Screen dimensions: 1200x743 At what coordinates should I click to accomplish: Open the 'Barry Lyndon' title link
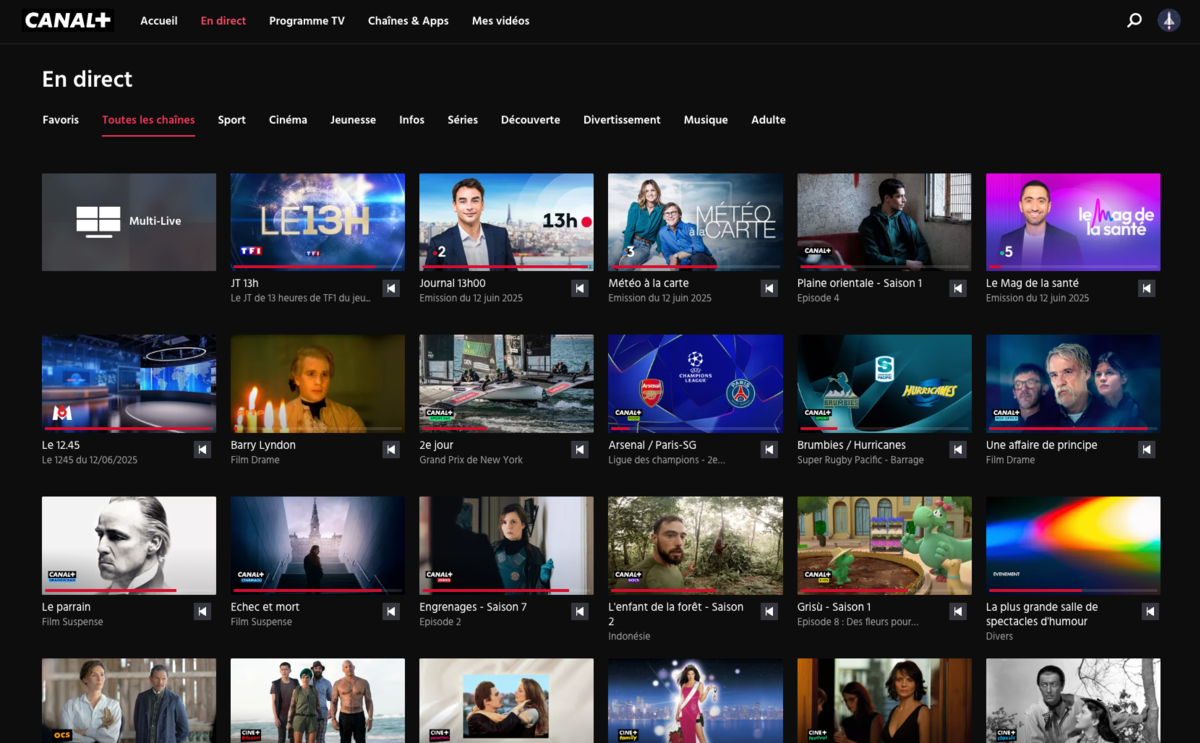[263, 445]
